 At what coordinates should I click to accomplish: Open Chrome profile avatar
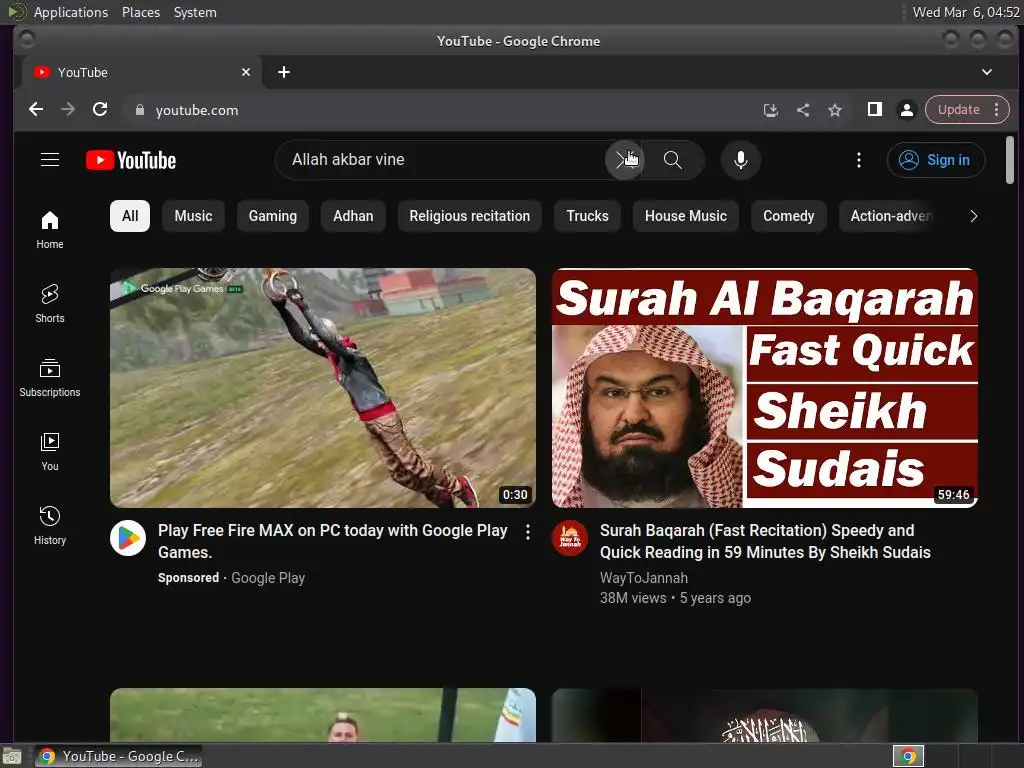click(x=906, y=110)
